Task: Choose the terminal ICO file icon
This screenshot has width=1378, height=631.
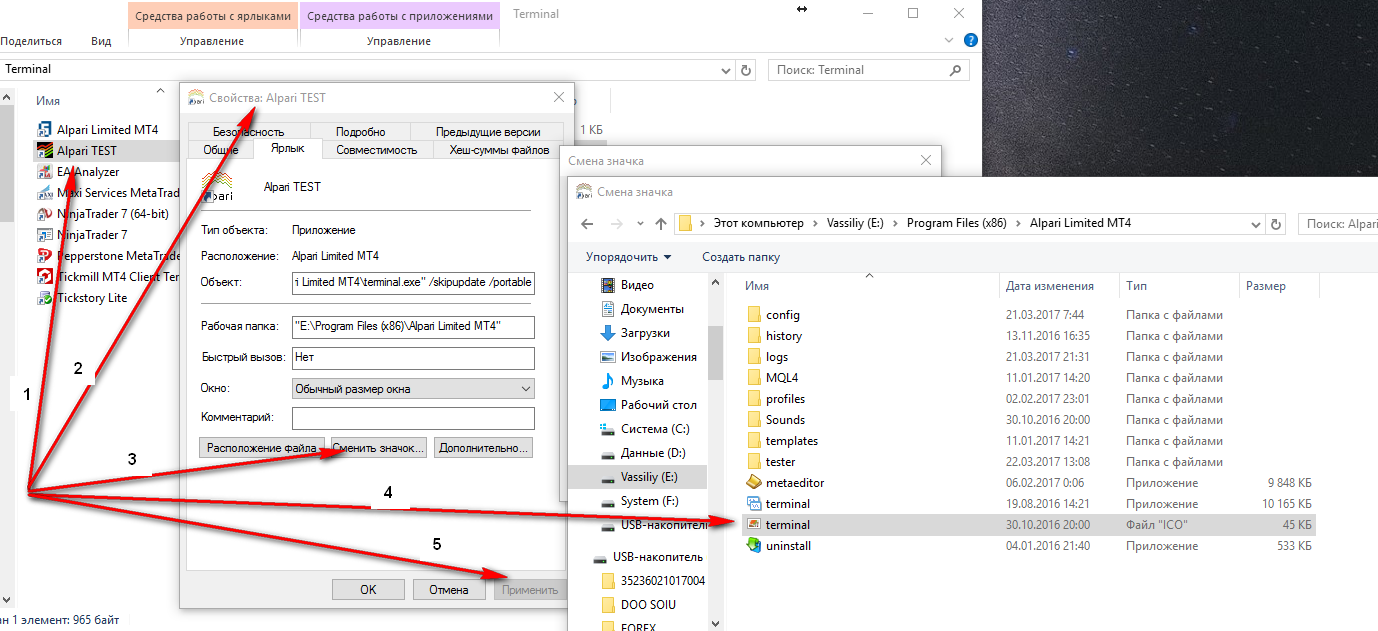Action: pyautogui.click(x=755, y=525)
